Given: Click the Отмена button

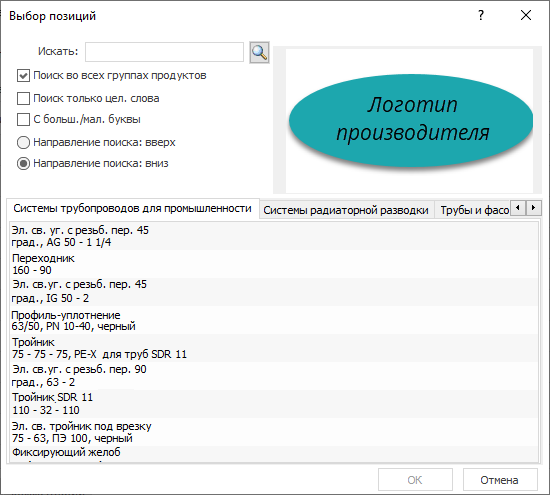Looking at the screenshot, I should [499, 480].
